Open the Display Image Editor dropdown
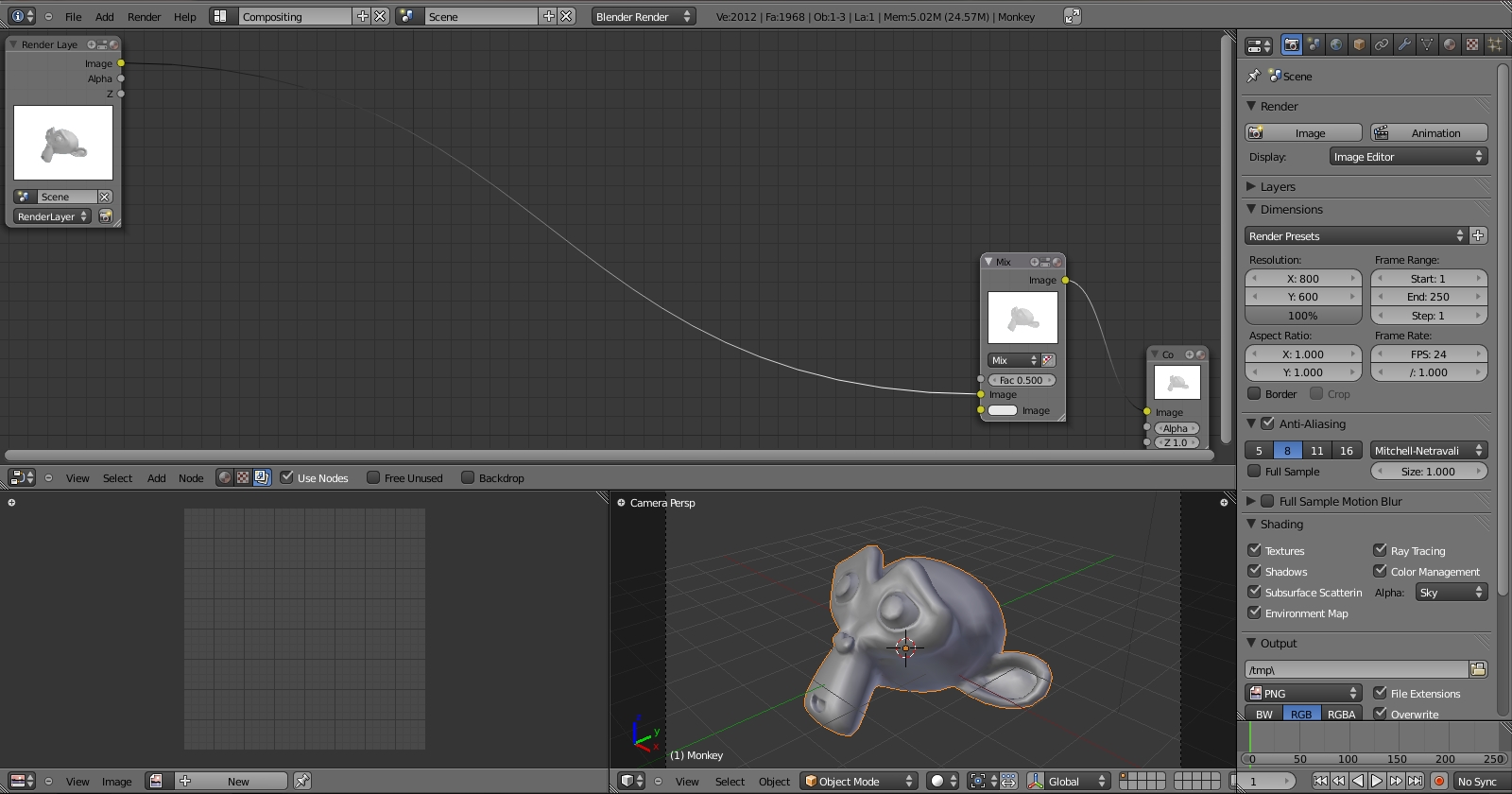Screen dimensions: 1512x794 coord(1408,156)
